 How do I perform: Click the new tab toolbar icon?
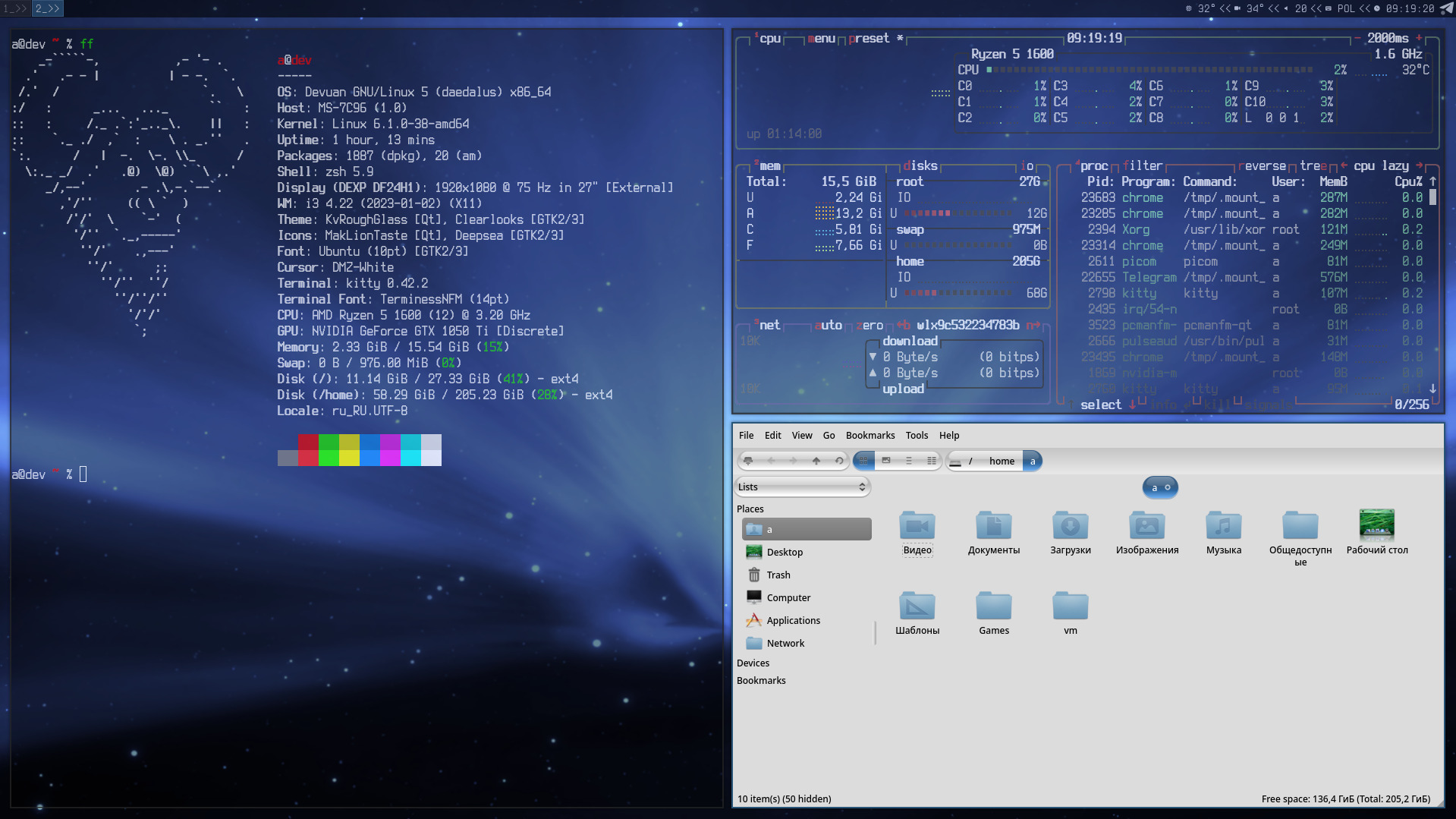point(748,461)
